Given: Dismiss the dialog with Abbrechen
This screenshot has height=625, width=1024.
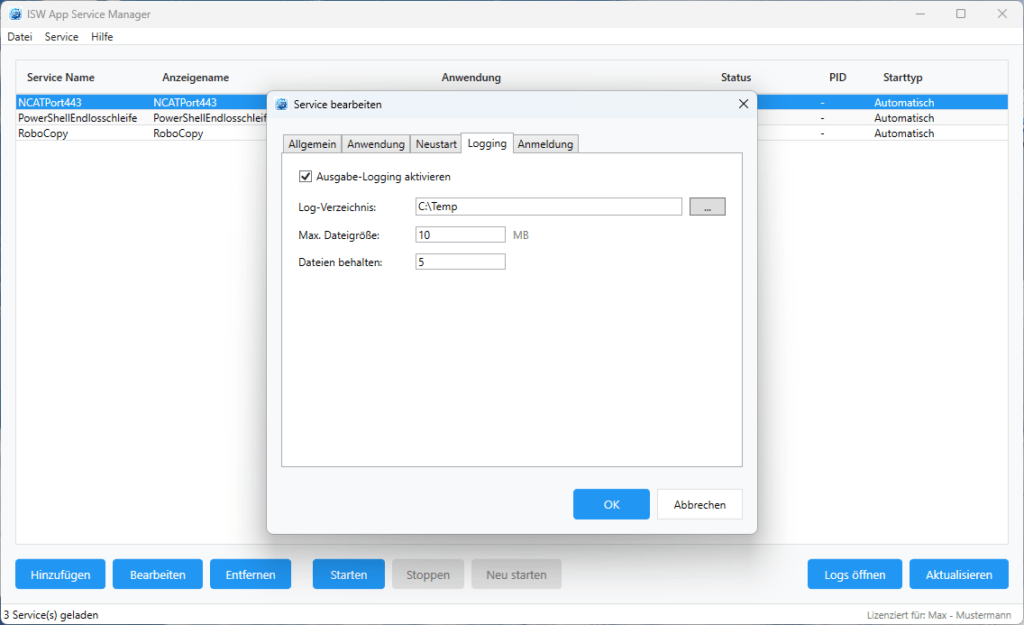Looking at the screenshot, I should coord(699,504).
